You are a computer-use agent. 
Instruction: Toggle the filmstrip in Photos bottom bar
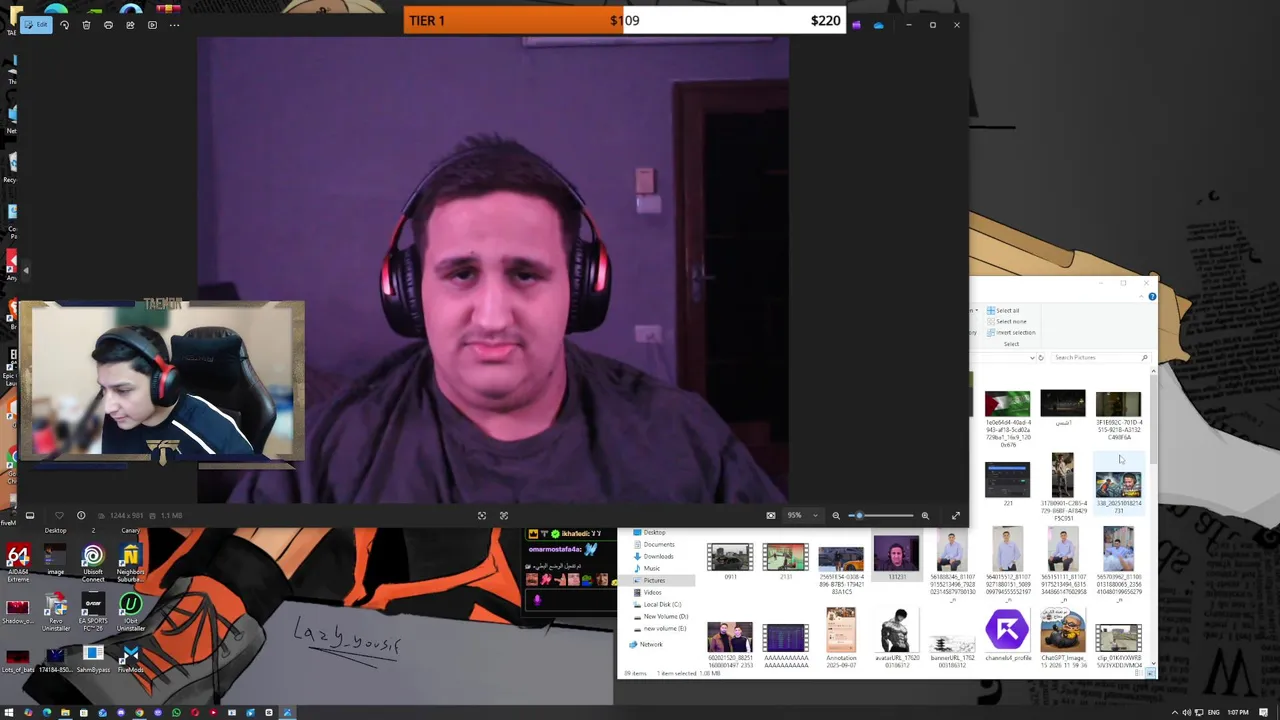[x=30, y=515]
